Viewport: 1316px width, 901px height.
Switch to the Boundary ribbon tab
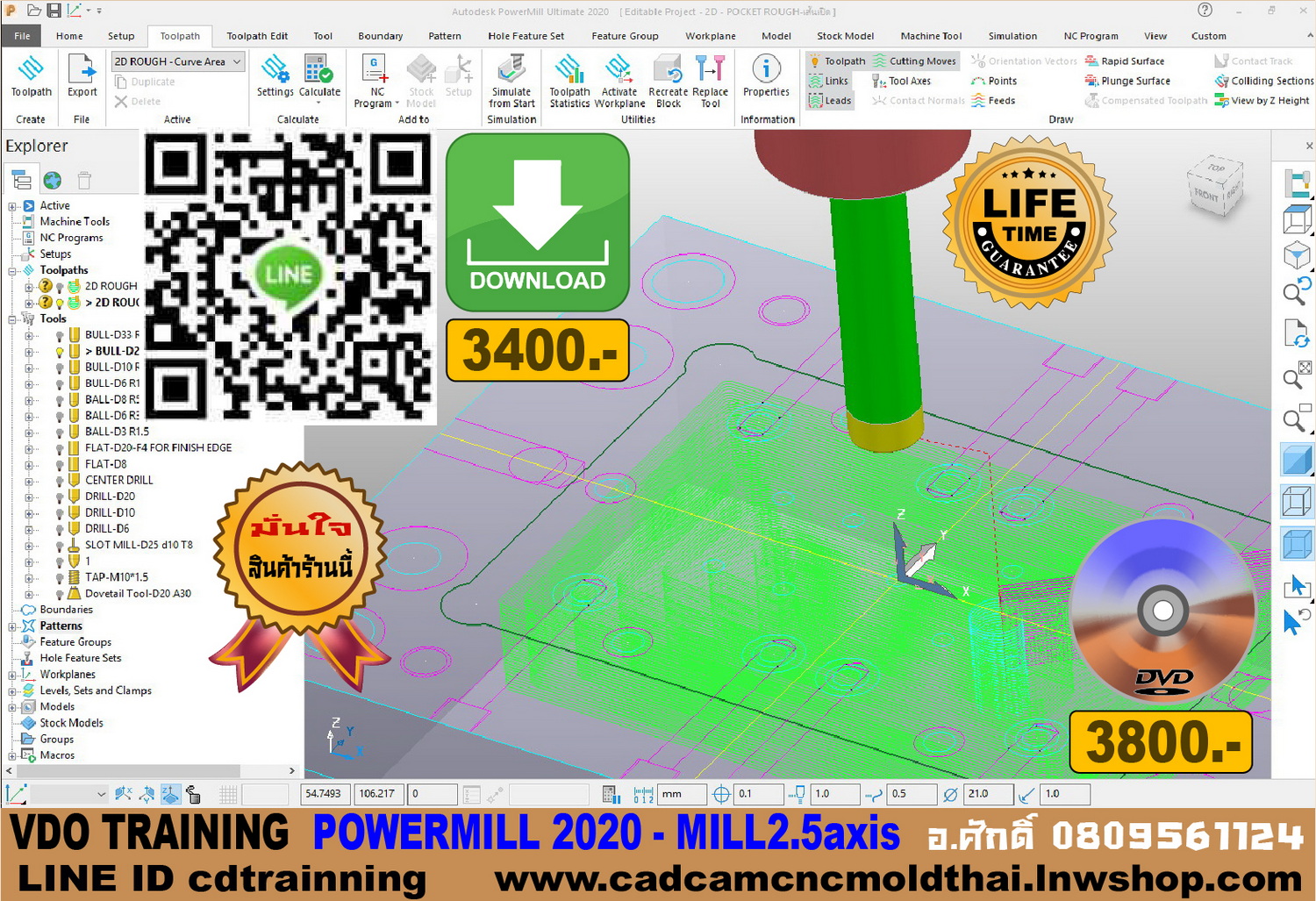point(380,36)
